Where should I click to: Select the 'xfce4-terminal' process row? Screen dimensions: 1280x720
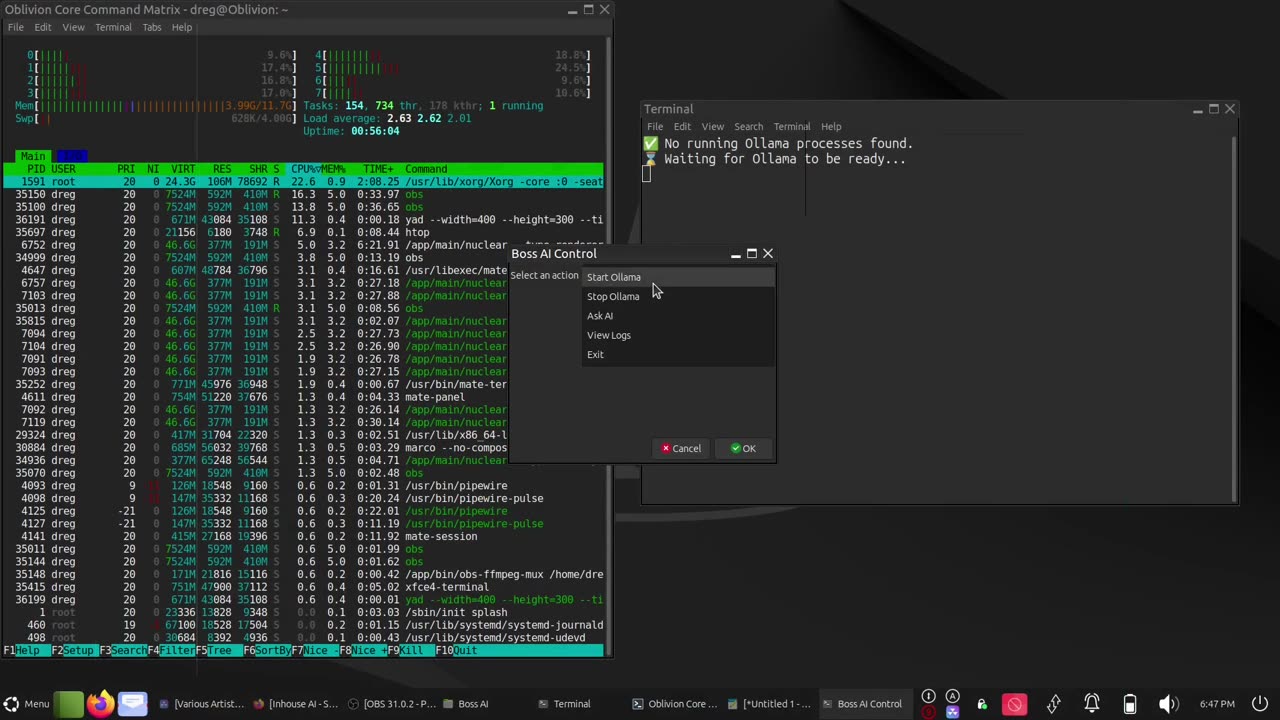pyautogui.click(x=303, y=587)
